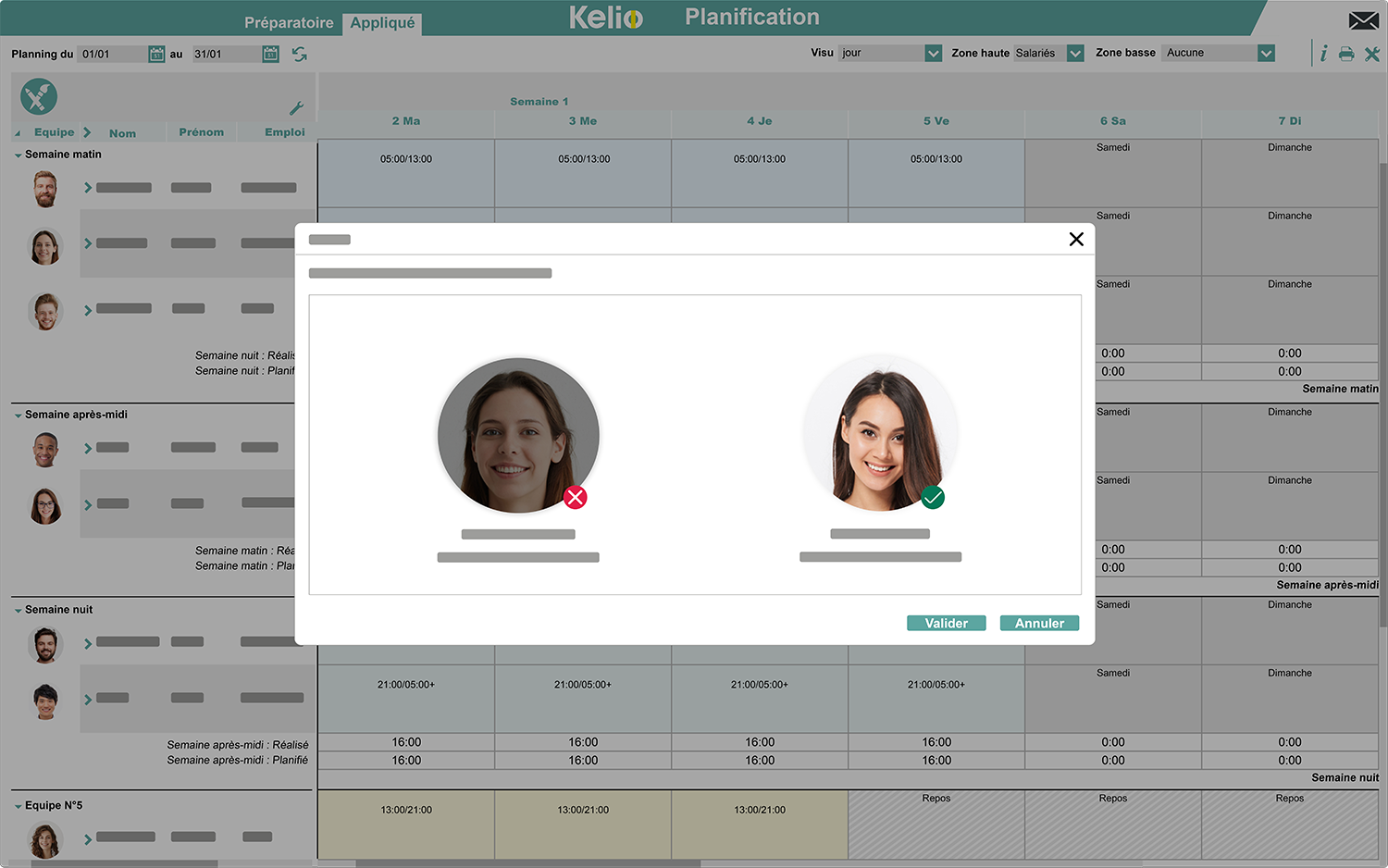Switch to the Préparatoire tab

click(288, 22)
